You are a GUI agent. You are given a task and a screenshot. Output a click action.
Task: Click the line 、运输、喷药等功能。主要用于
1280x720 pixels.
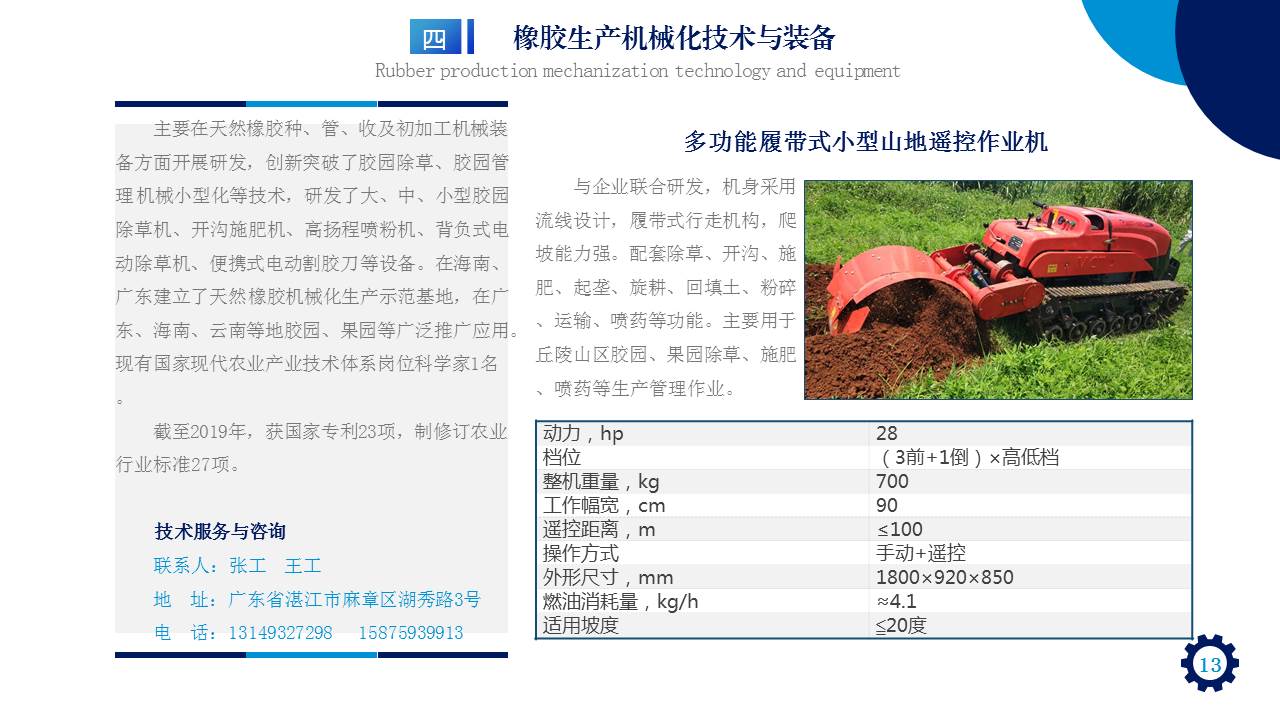[666, 321]
